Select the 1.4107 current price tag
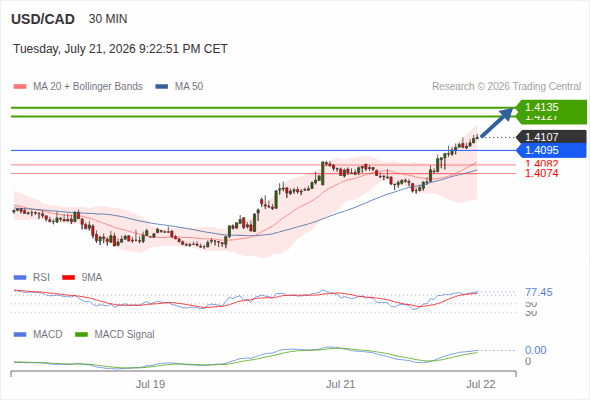590x400 pixels. [x=551, y=137]
